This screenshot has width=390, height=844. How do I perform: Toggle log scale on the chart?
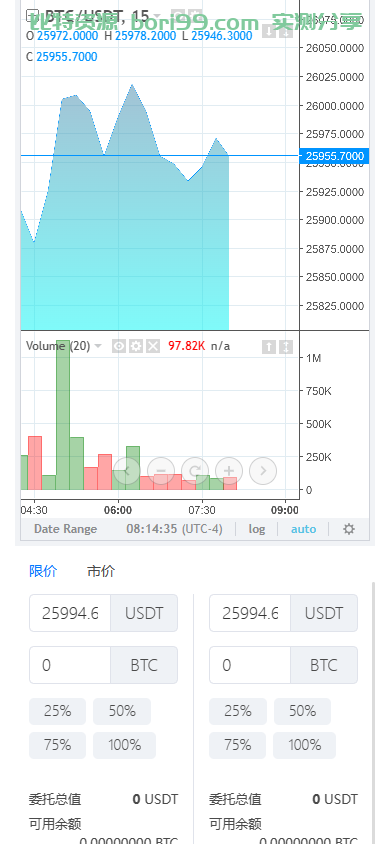point(257,529)
